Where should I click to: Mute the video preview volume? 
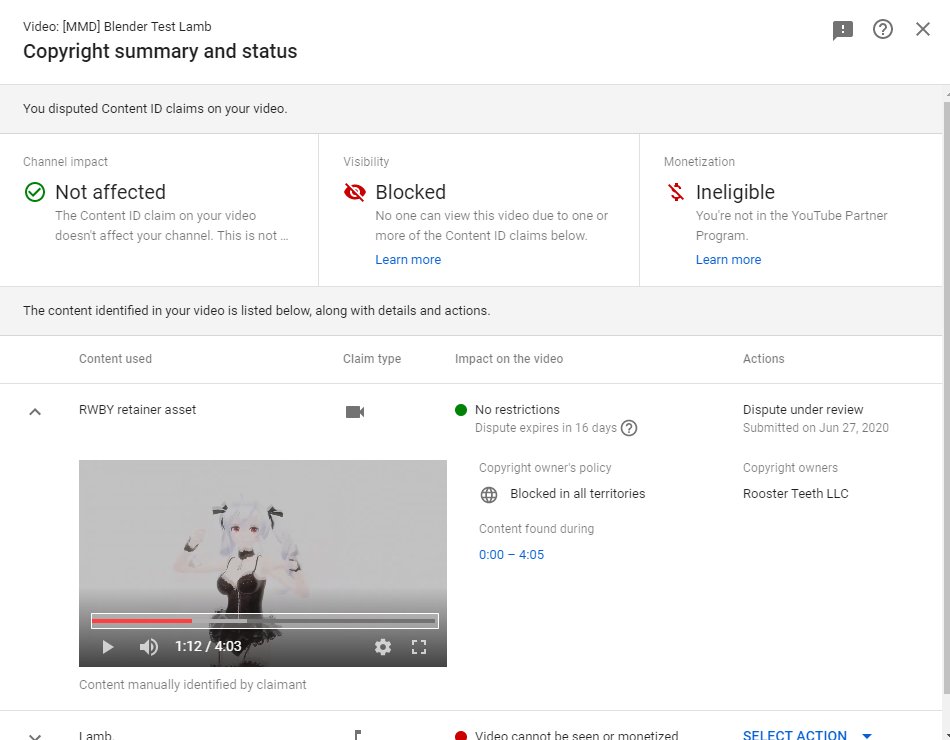click(148, 647)
